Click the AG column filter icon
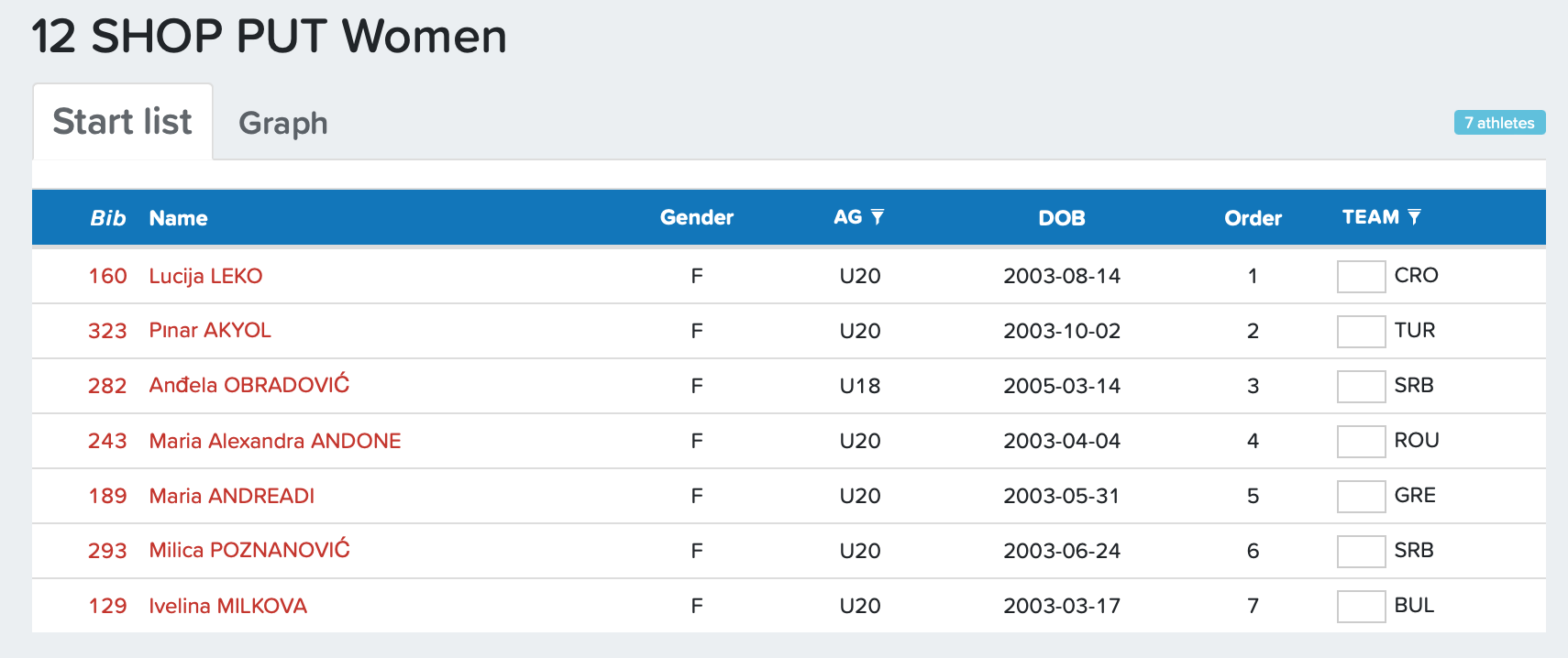This screenshot has height=658, width=1568. pos(878,217)
